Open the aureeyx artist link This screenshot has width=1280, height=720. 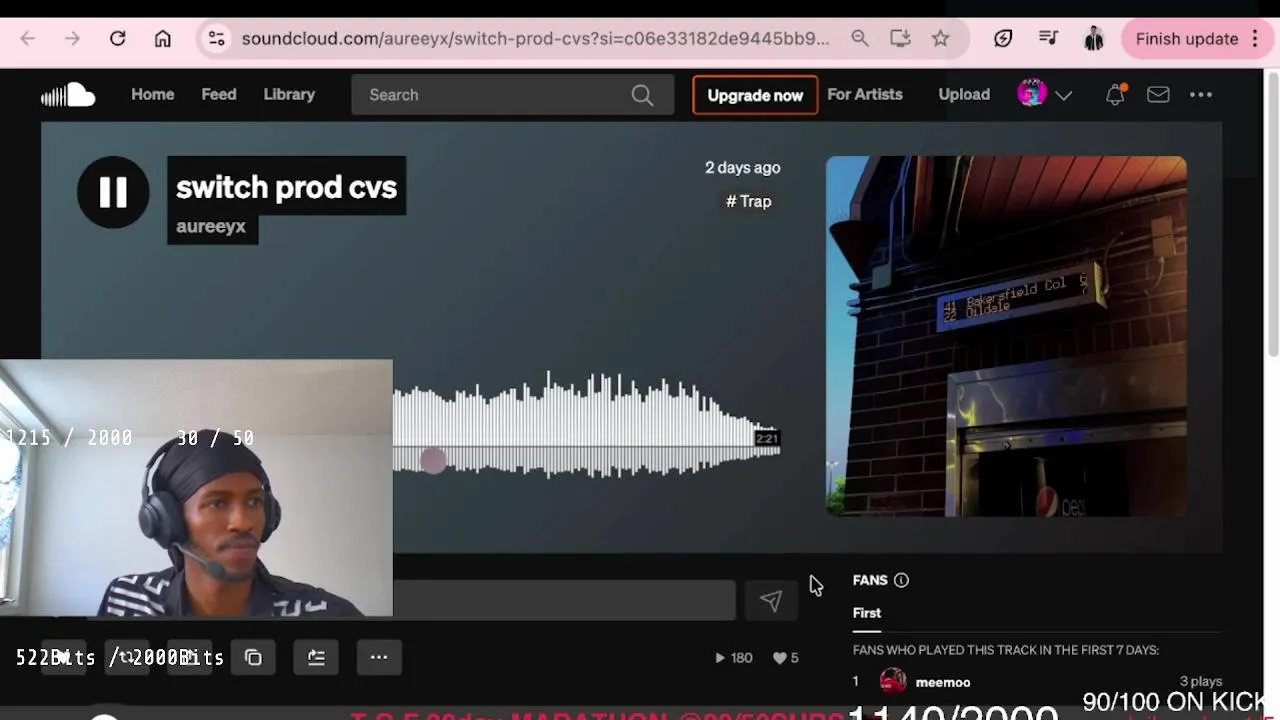pyautogui.click(x=211, y=227)
